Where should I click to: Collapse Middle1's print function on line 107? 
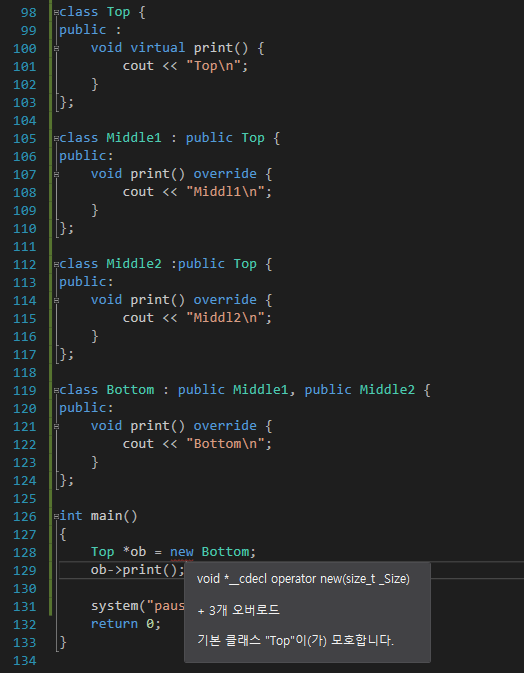click(56, 175)
